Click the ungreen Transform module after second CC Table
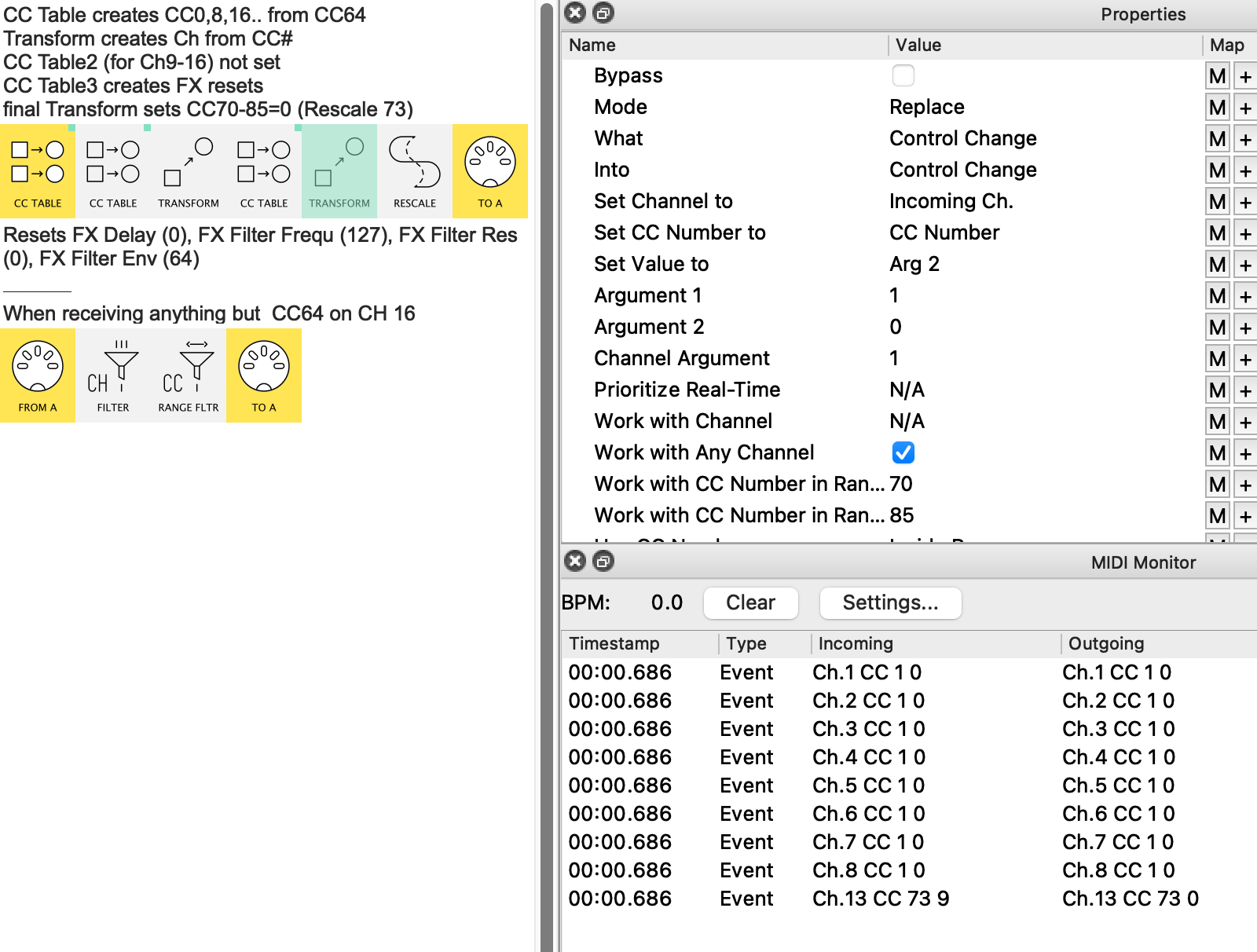The image size is (1257, 952). coord(189,171)
